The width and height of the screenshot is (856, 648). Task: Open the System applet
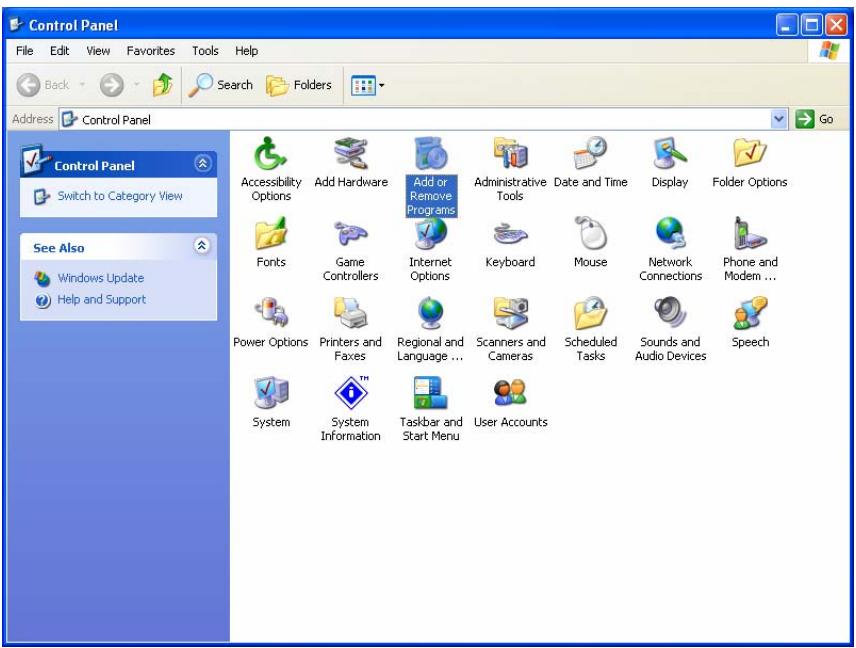click(x=271, y=402)
